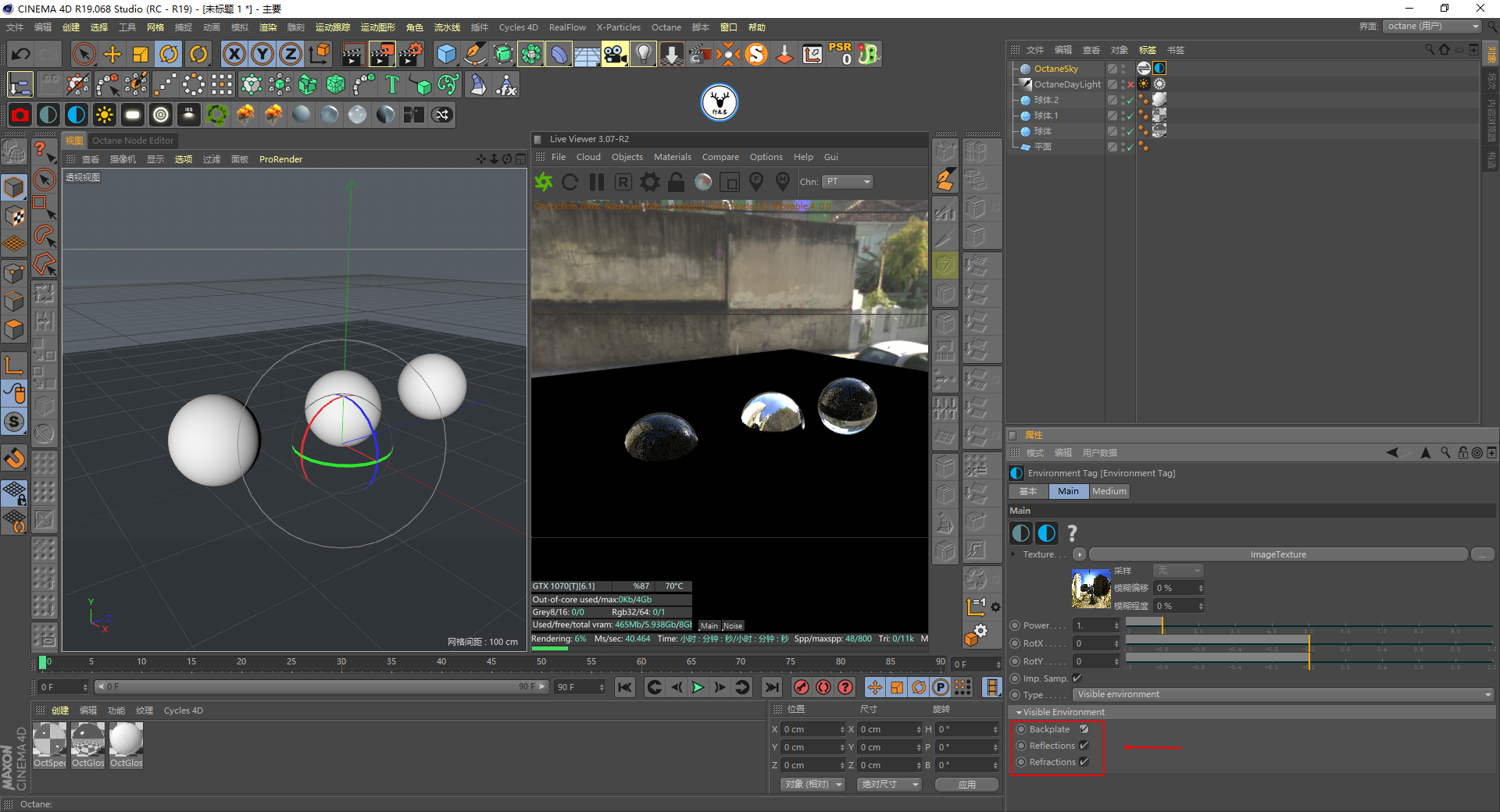This screenshot has height=812, width=1500.
Task: Open the Octane menu in main menubar
Action: (x=666, y=27)
